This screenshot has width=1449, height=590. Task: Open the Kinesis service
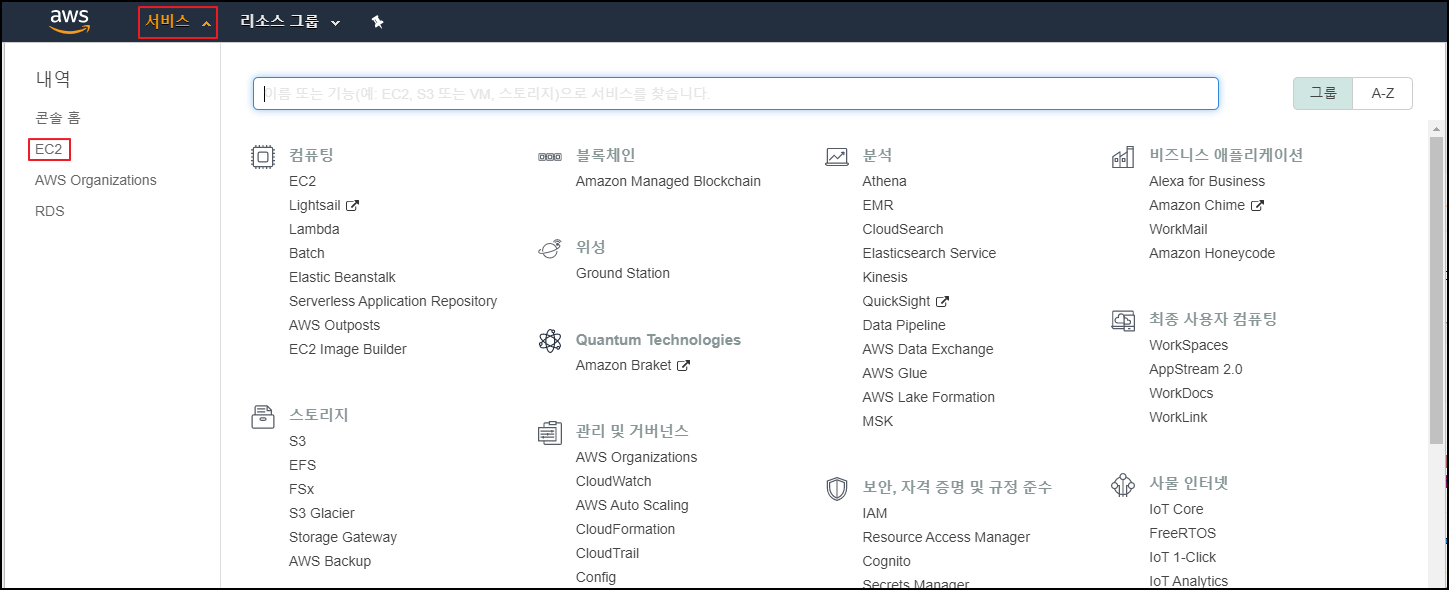point(885,277)
